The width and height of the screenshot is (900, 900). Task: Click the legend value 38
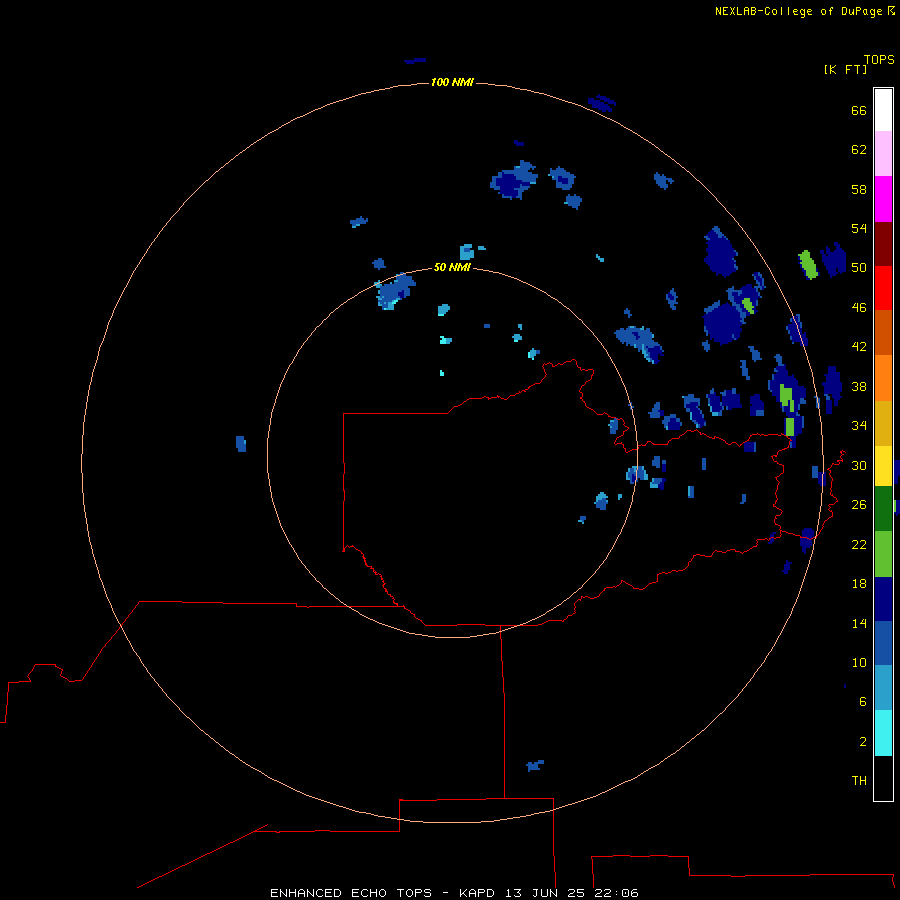click(859, 387)
